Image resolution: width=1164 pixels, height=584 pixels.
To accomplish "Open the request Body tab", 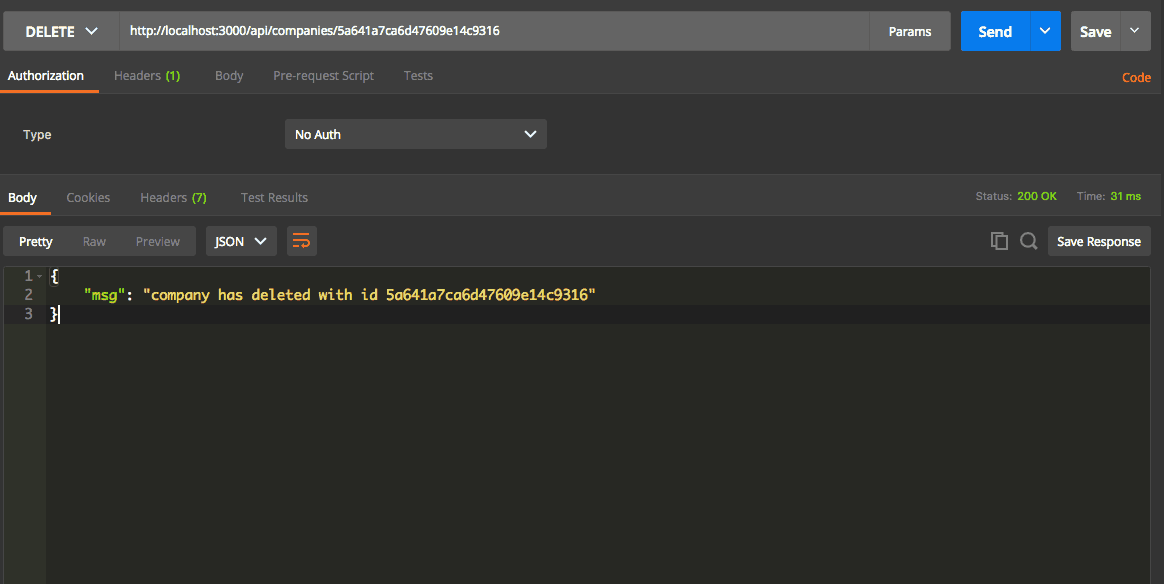I will [229, 76].
